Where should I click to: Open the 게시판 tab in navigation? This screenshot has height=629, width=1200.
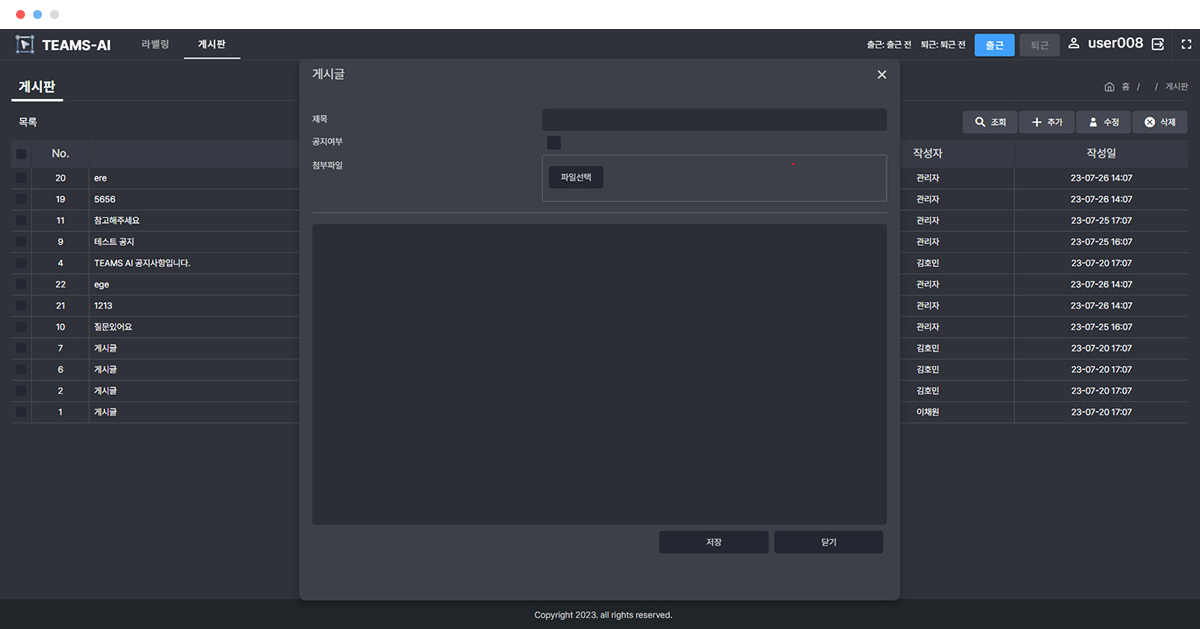(x=212, y=45)
